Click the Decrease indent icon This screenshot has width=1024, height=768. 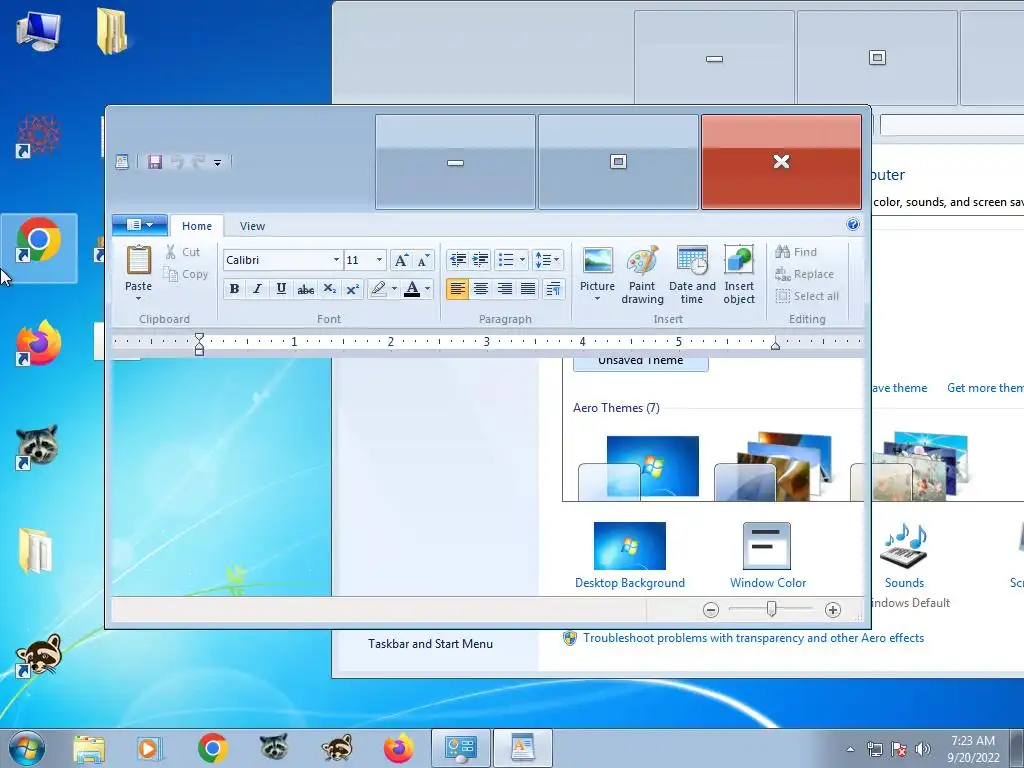pos(458,260)
